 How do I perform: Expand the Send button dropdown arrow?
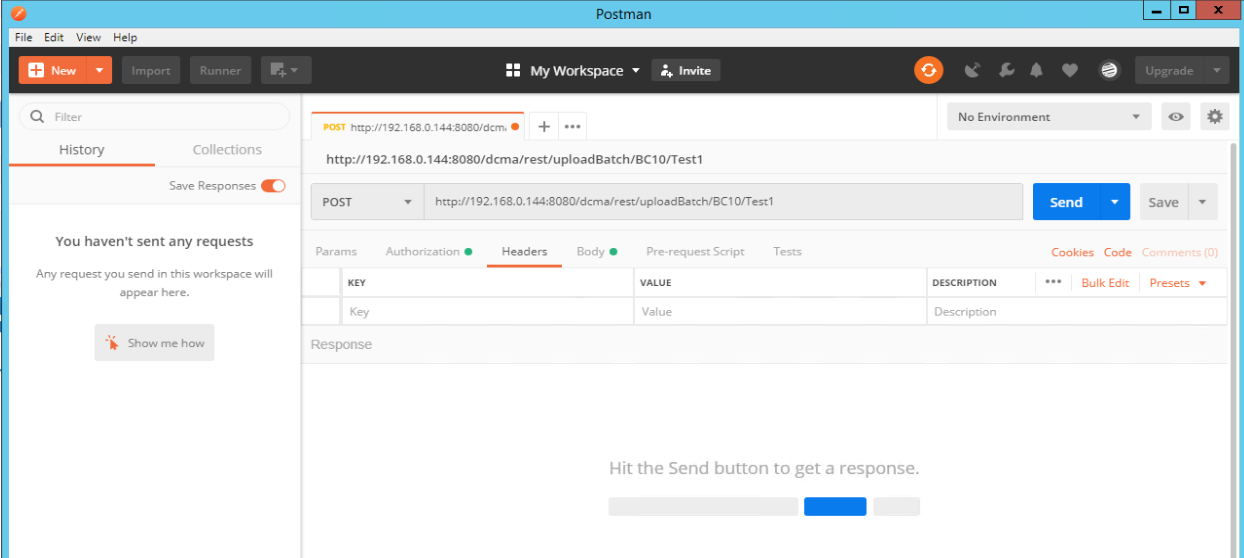[x=1115, y=202]
